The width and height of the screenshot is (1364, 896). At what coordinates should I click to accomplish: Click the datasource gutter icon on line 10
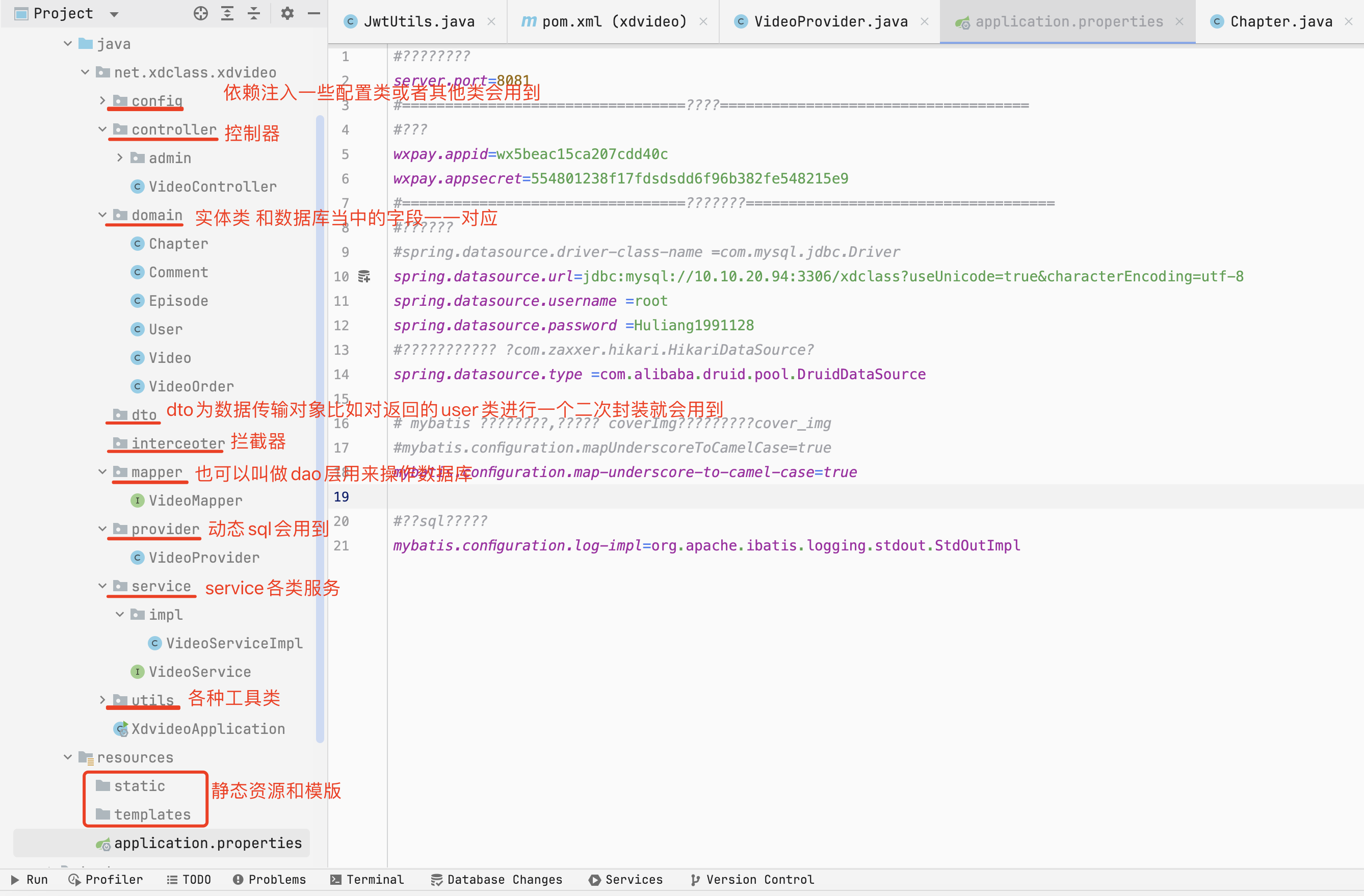pos(364,276)
